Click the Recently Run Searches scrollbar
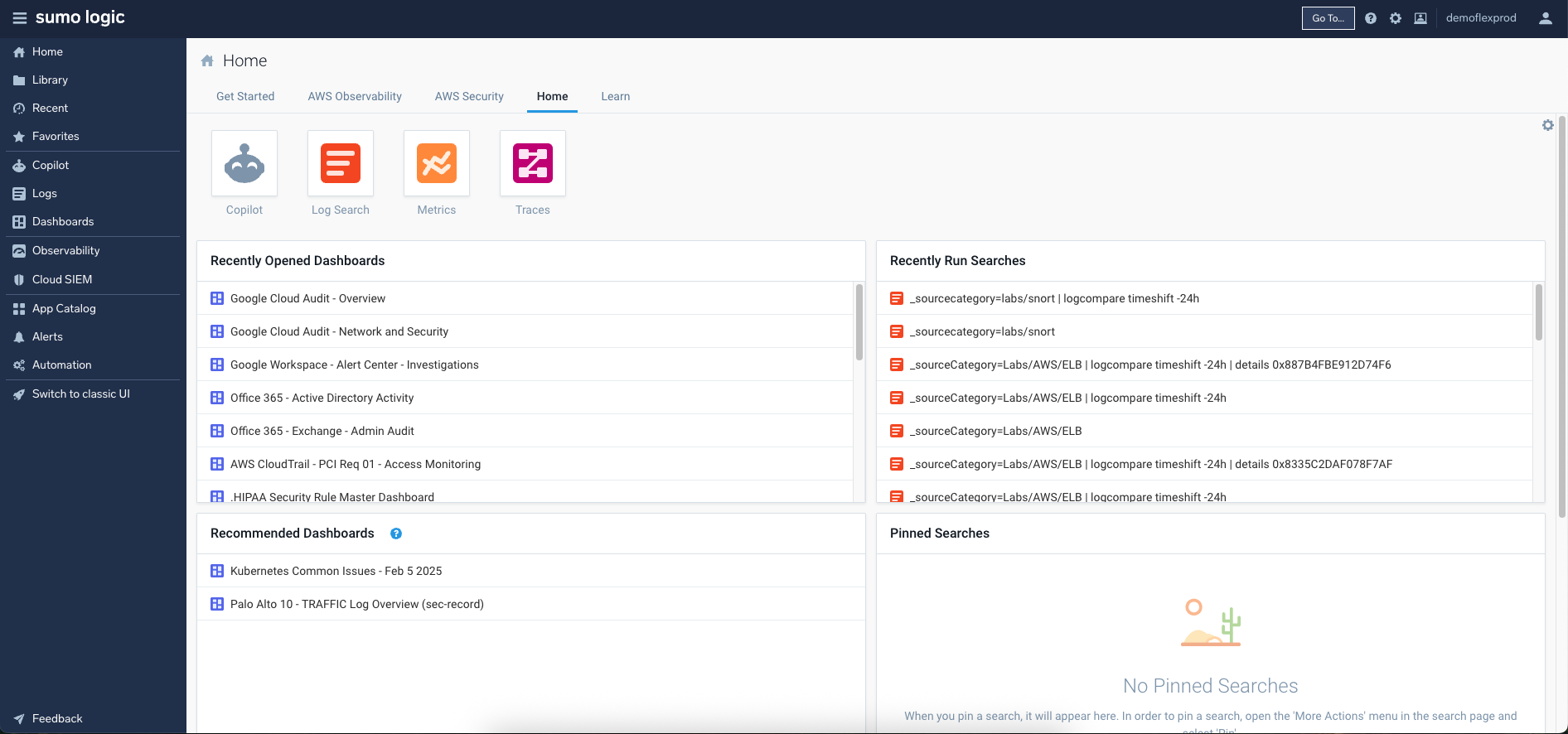The height and width of the screenshot is (734, 1568). (1538, 313)
